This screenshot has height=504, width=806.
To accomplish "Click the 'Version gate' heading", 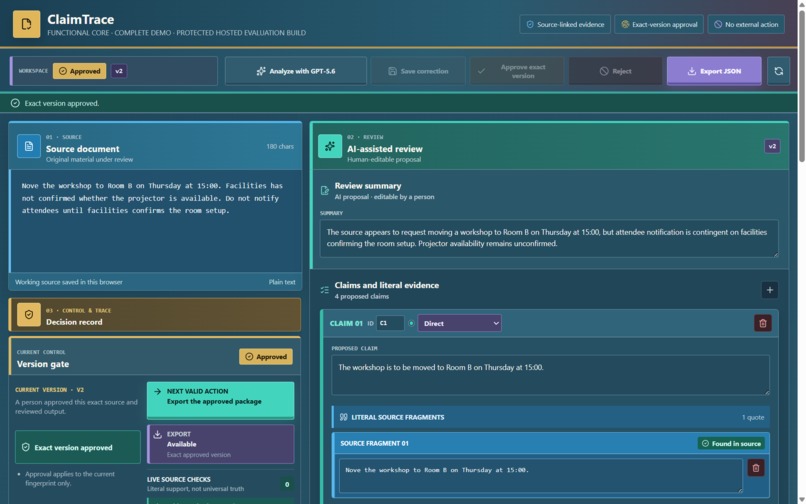I will tap(43, 364).
